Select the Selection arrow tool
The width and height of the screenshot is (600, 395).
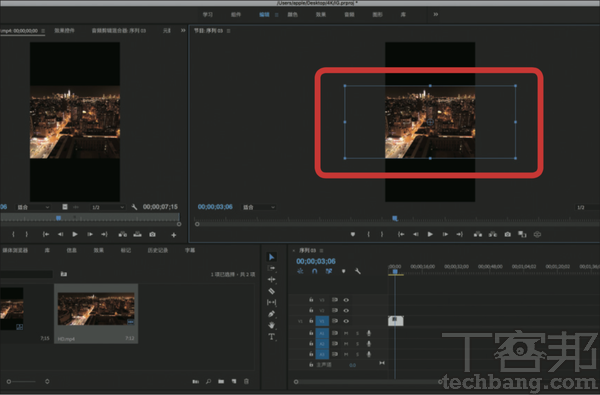point(271,257)
